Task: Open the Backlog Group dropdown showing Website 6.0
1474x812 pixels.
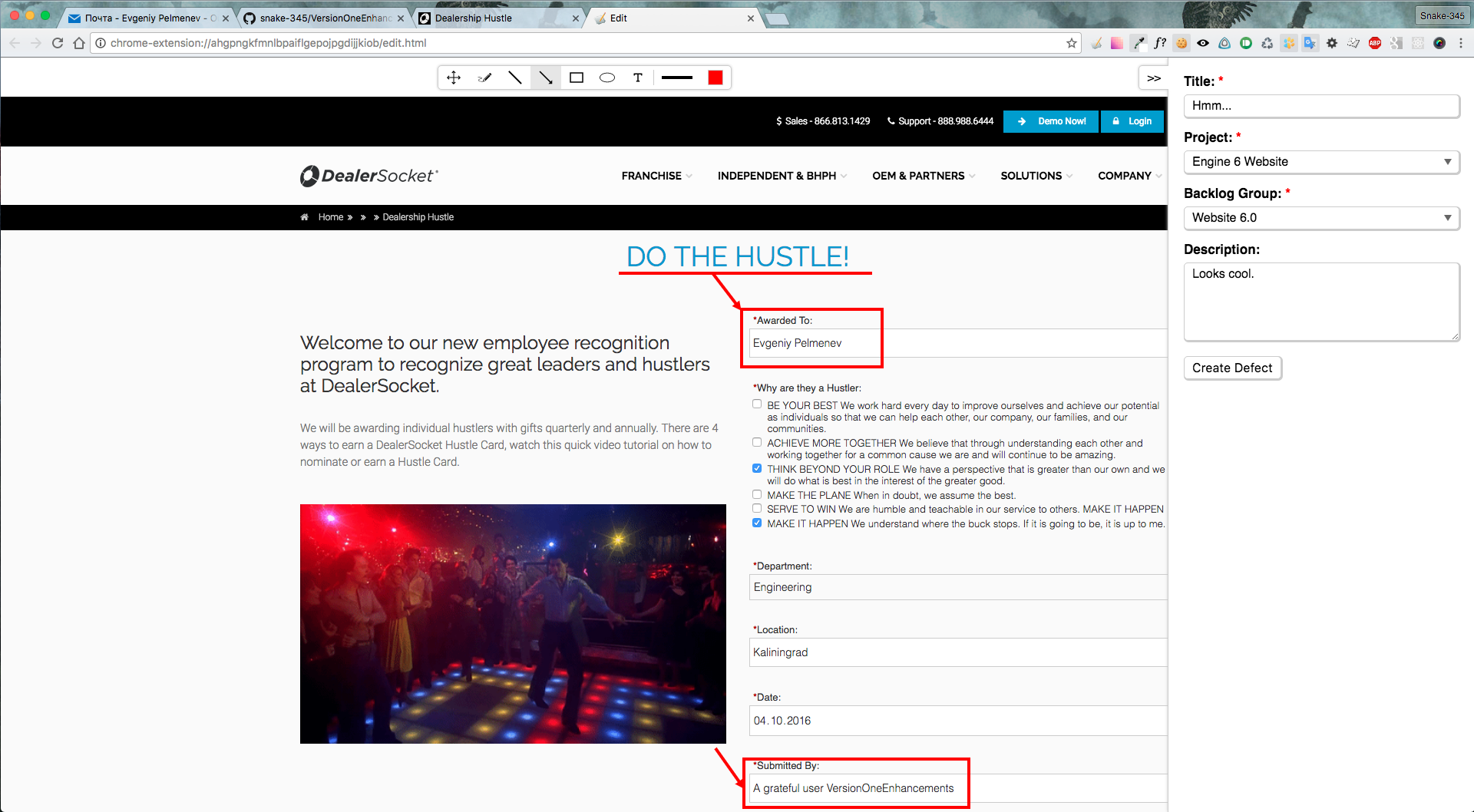Action: point(1321,218)
